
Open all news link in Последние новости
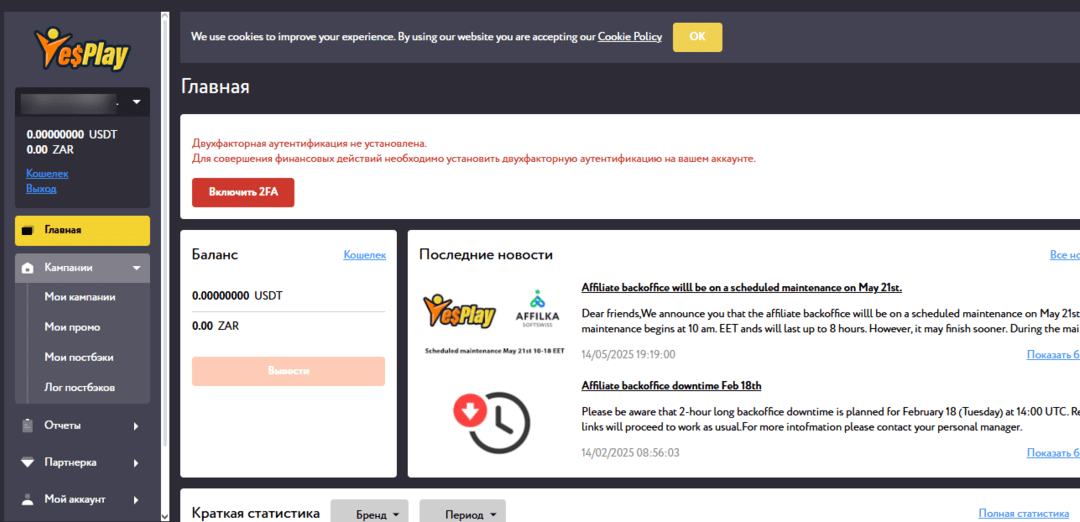pos(1065,255)
